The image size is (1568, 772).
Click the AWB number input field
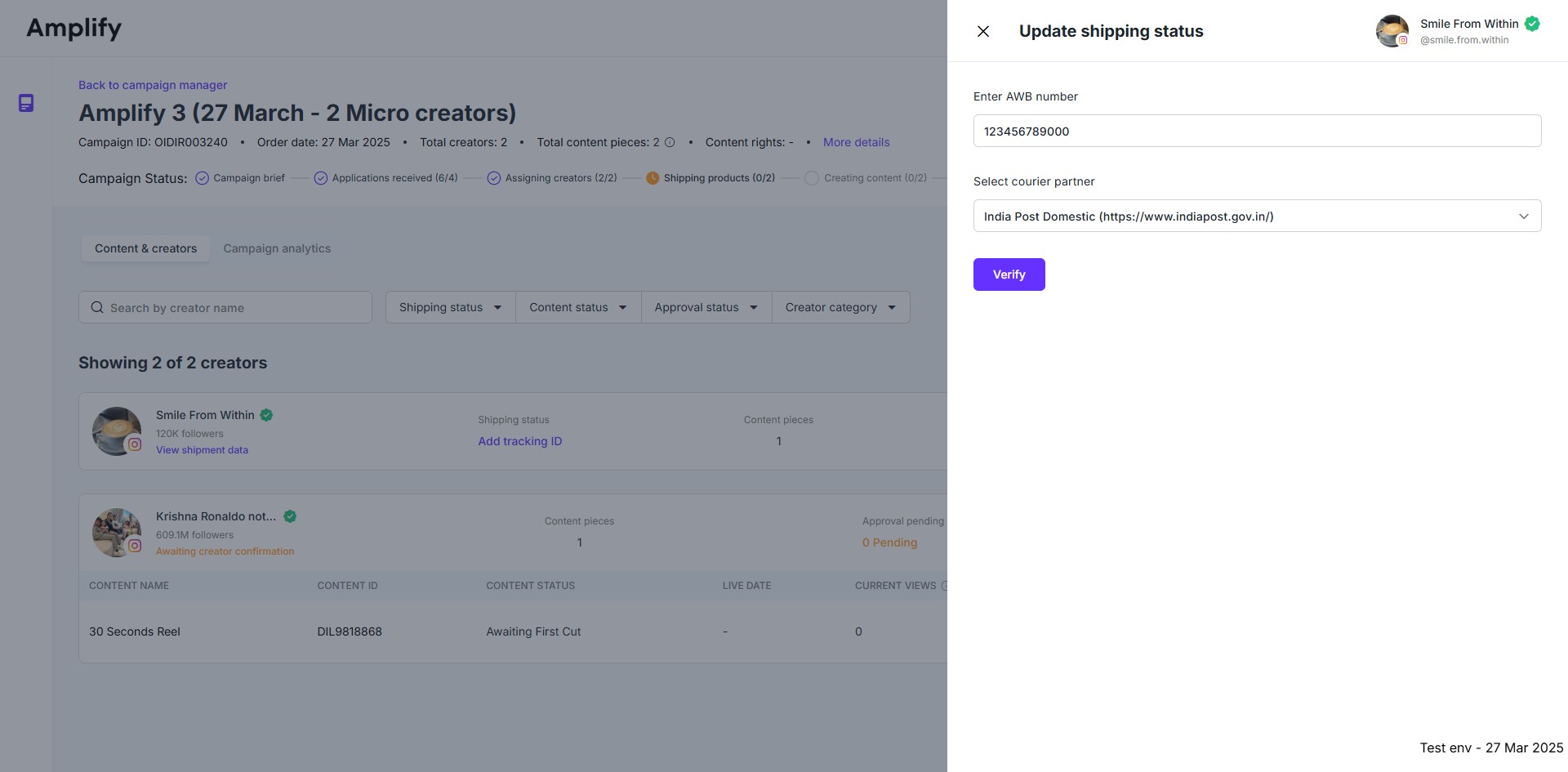1257,132
